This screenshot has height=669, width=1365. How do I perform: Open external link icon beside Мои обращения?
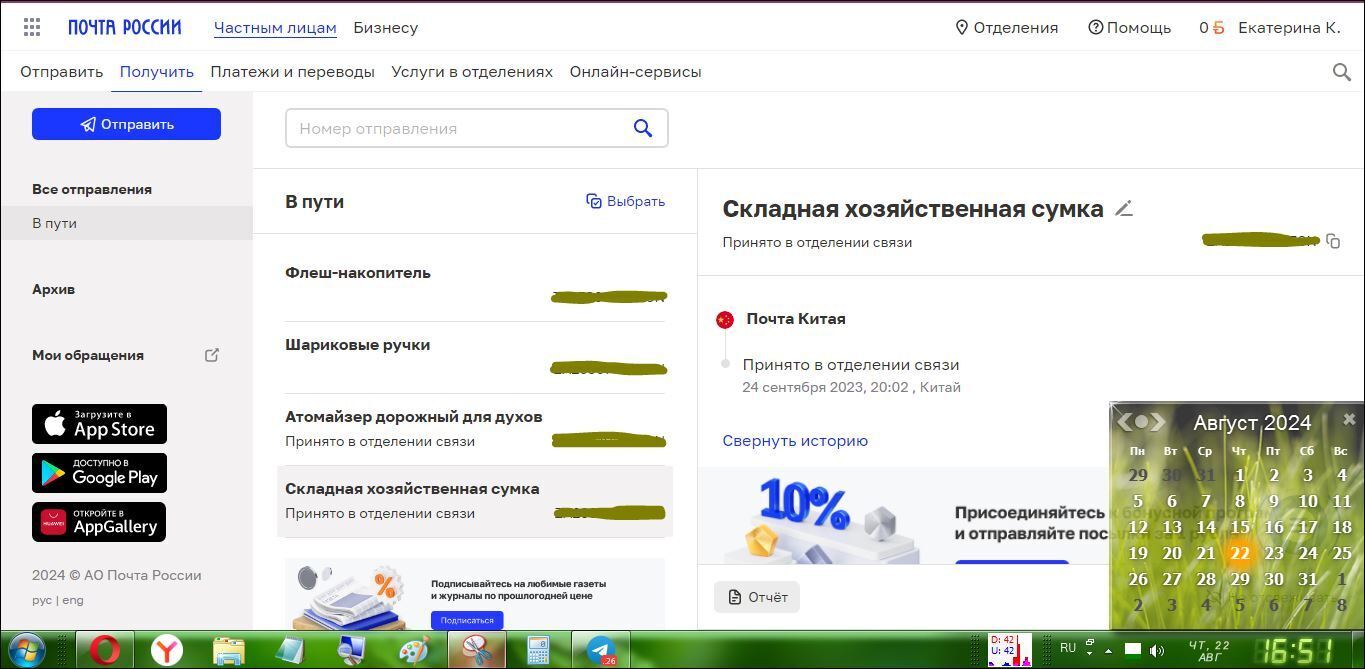212,355
